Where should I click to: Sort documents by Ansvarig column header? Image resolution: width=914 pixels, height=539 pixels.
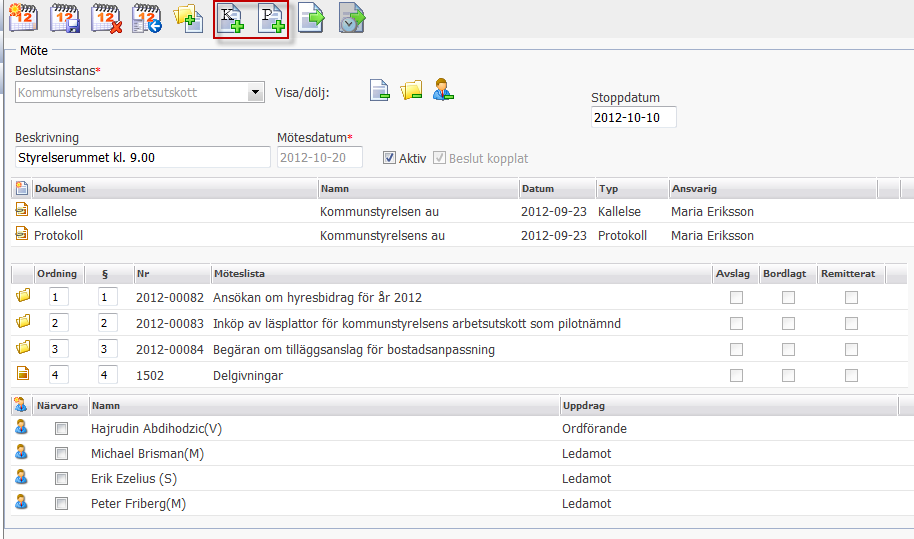click(694, 189)
